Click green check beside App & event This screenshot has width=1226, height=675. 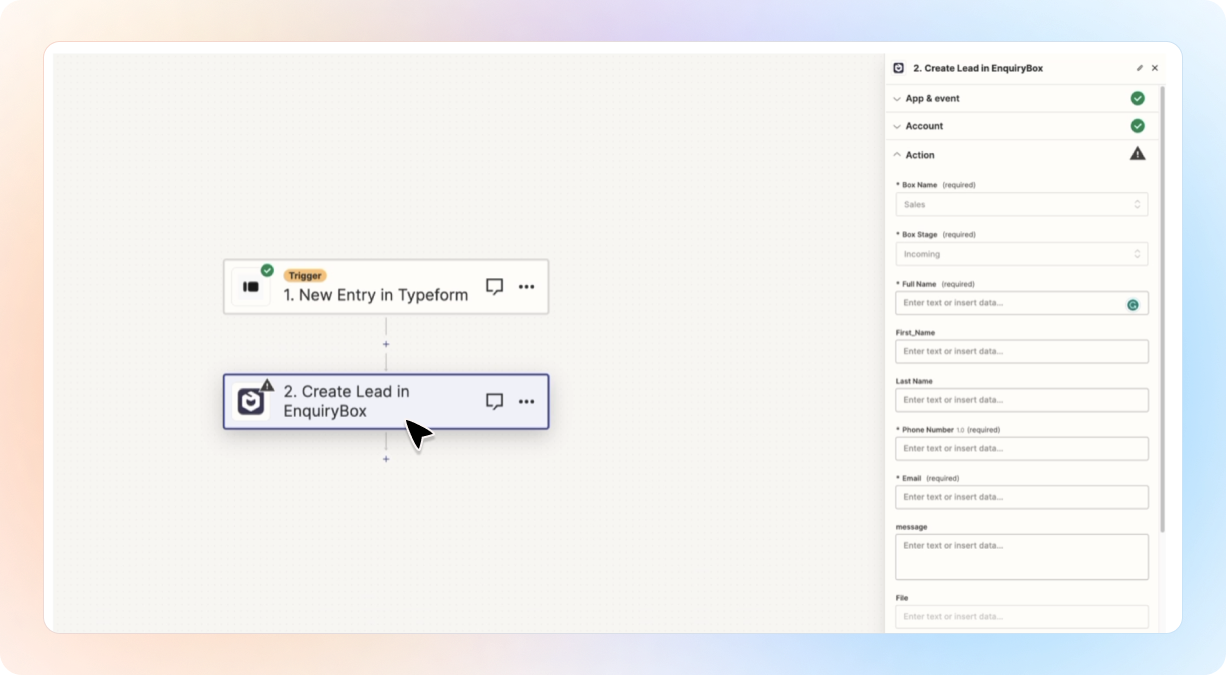pos(1137,98)
